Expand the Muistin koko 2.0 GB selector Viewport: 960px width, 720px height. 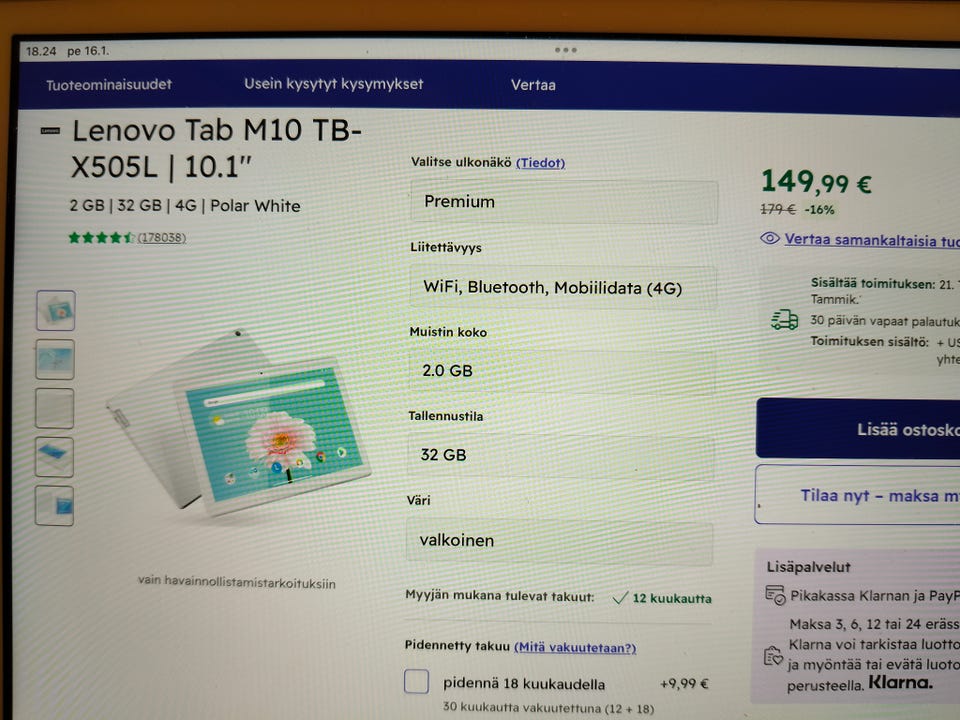(x=561, y=371)
